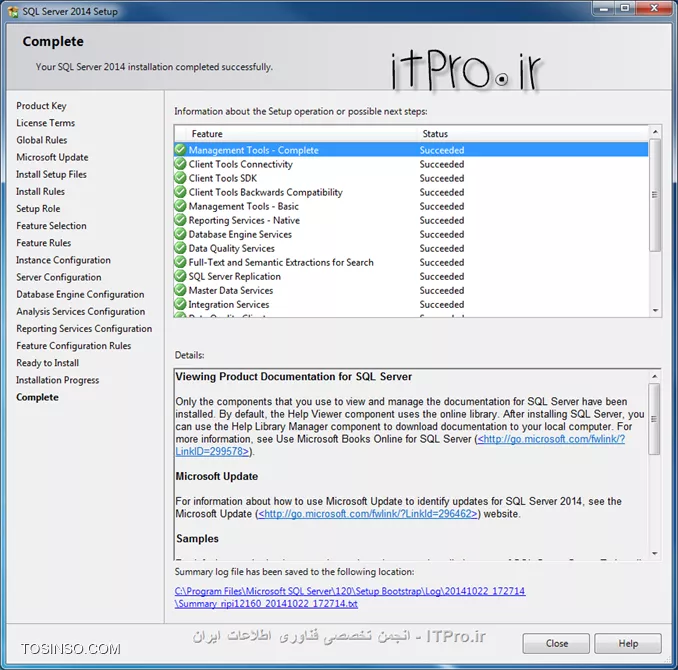Open the summary log file path link
The width and height of the screenshot is (678, 670).
point(350,597)
